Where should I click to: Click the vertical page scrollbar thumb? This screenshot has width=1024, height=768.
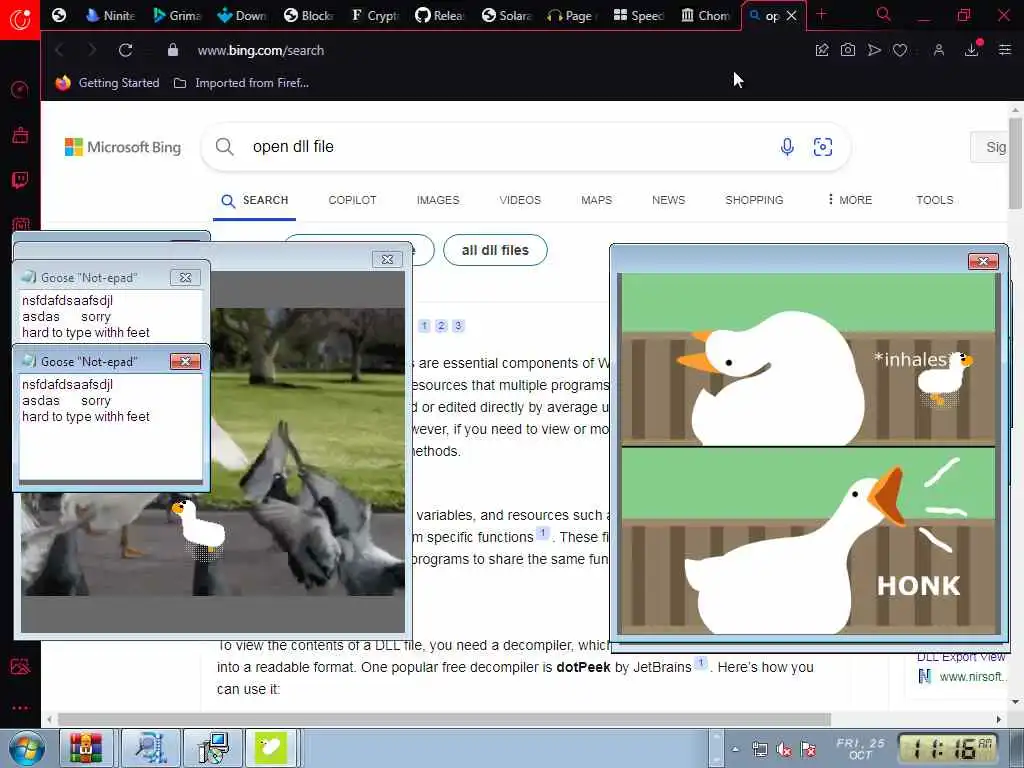coord(1015,163)
